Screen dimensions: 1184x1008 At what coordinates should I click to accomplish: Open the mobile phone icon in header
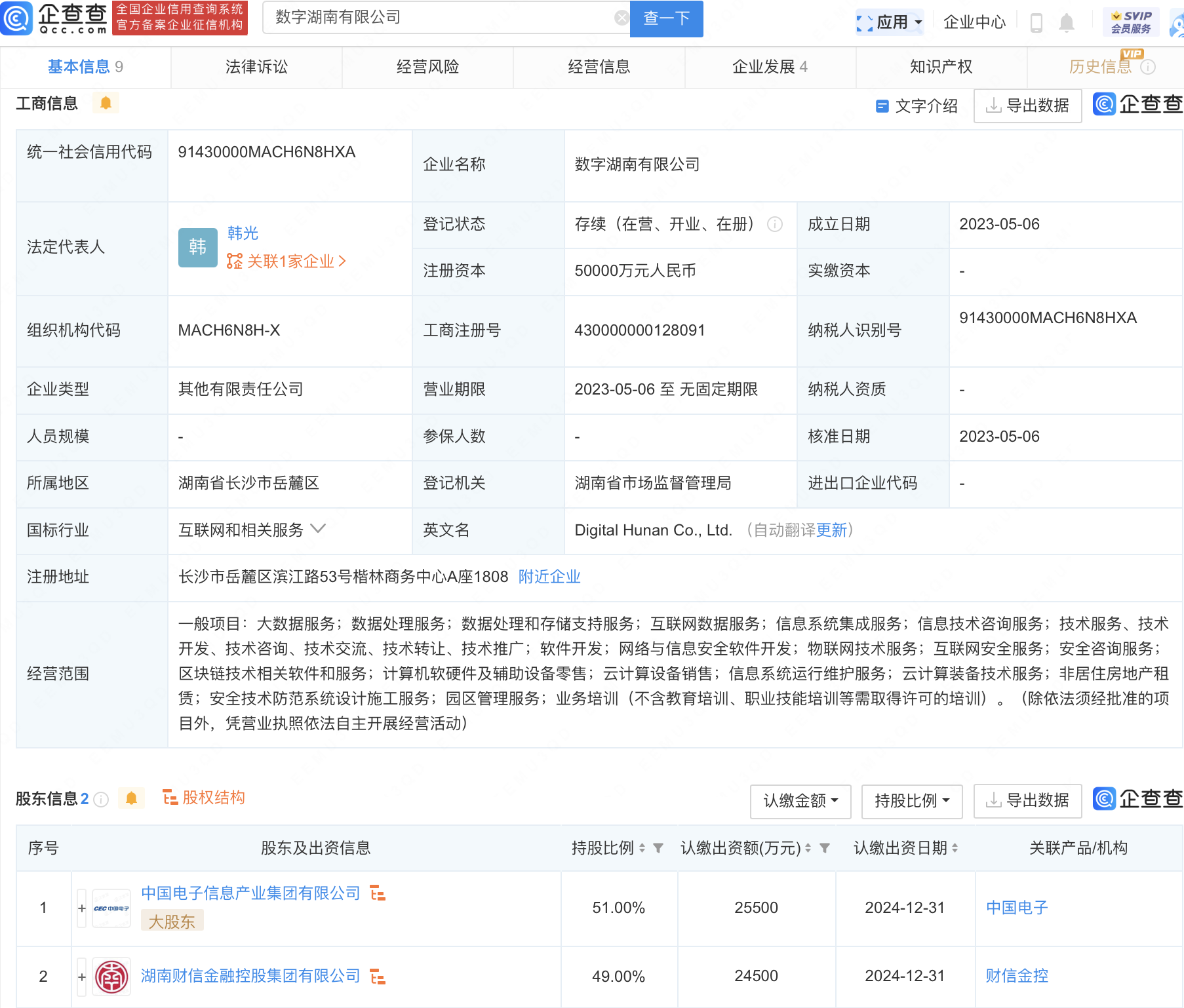coord(1036,23)
